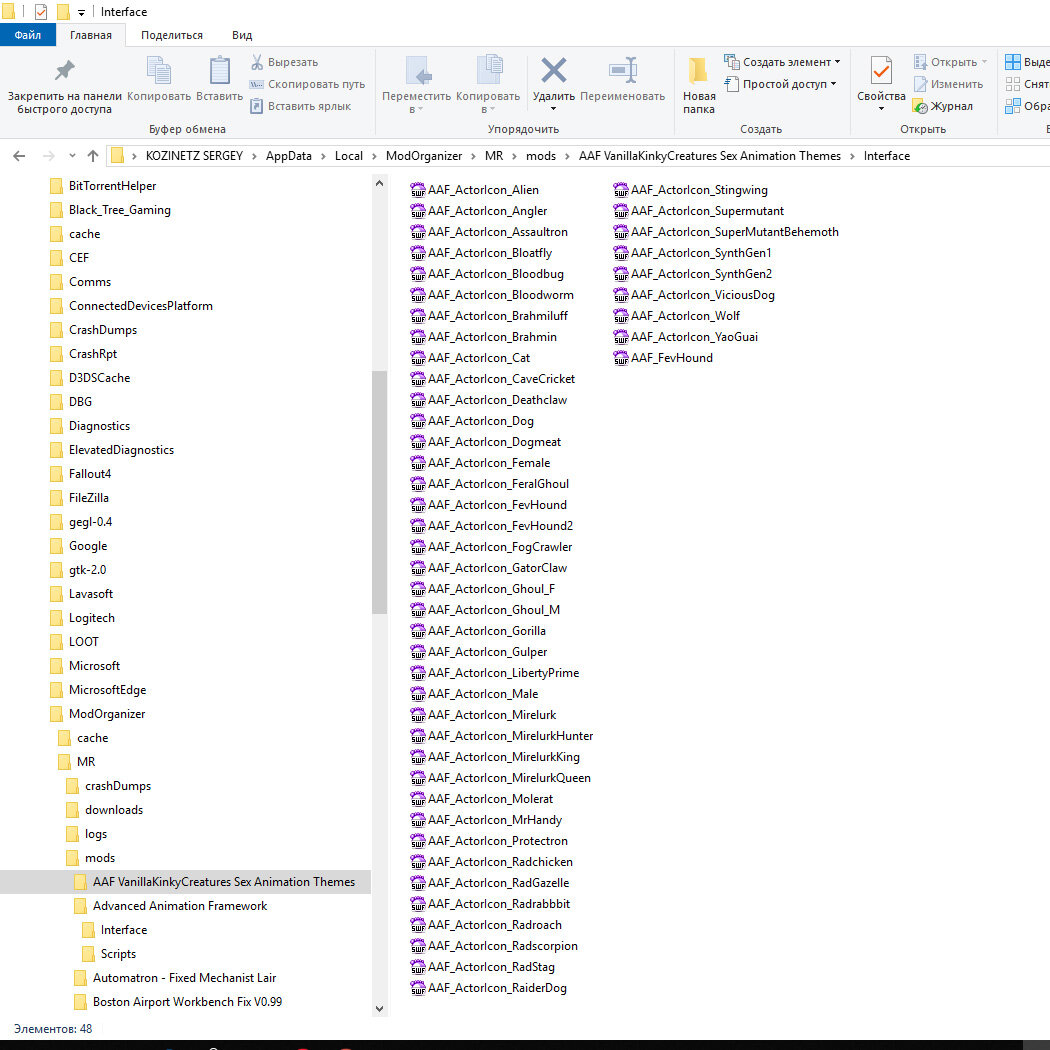
Task: Open the Создать элемент dropdown
Action: (x=782, y=62)
